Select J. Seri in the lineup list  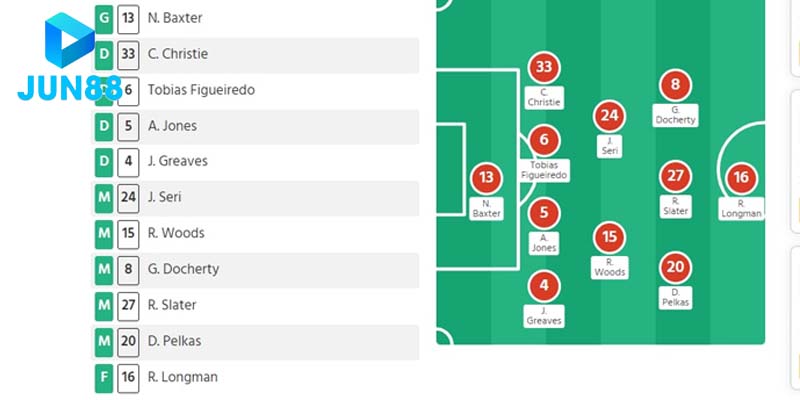[x=164, y=197]
